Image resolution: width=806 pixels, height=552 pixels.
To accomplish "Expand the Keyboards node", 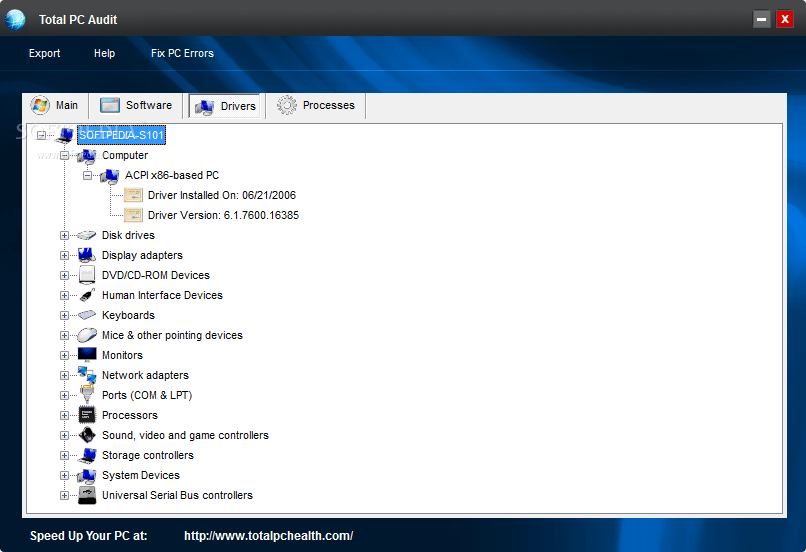I will coord(64,316).
